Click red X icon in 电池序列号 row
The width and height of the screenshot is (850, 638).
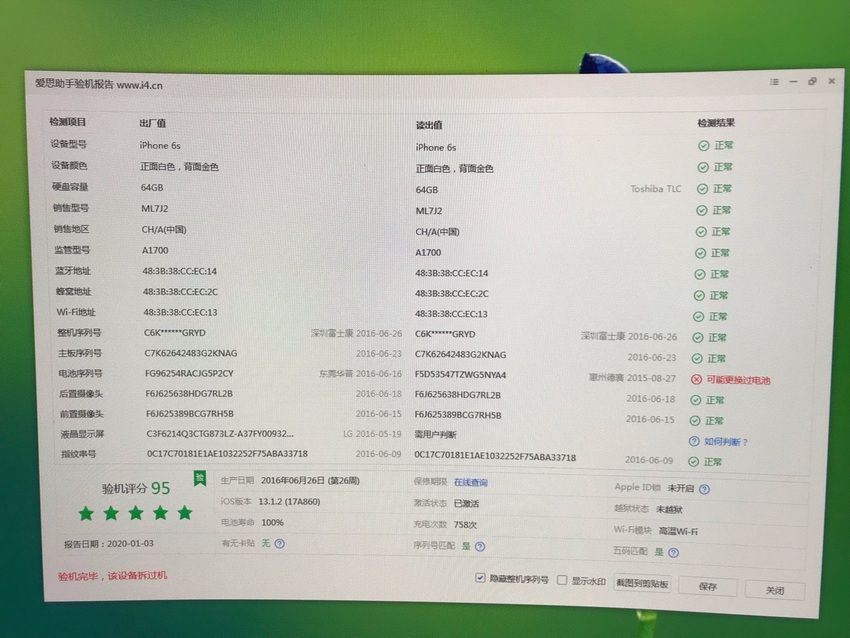pos(697,379)
